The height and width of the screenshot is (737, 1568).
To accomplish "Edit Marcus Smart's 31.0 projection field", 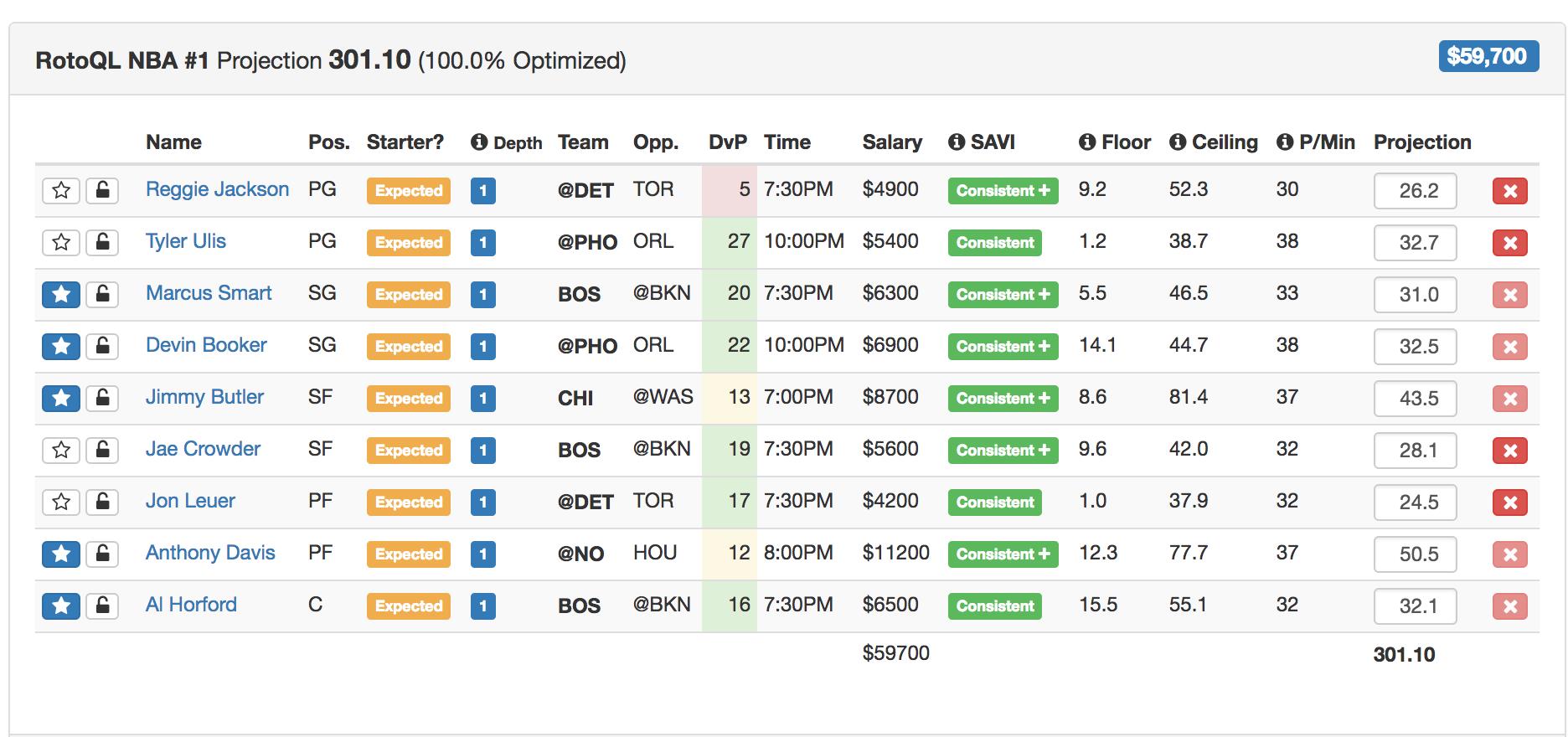I will [1416, 295].
